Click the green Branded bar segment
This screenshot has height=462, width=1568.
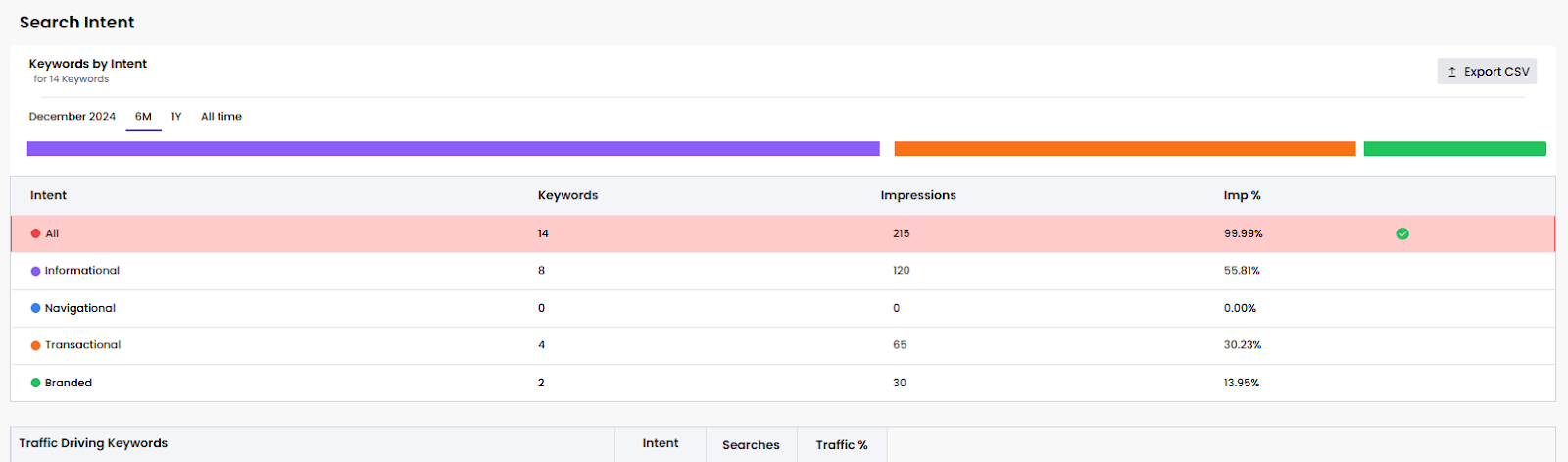click(x=1454, y=149)
